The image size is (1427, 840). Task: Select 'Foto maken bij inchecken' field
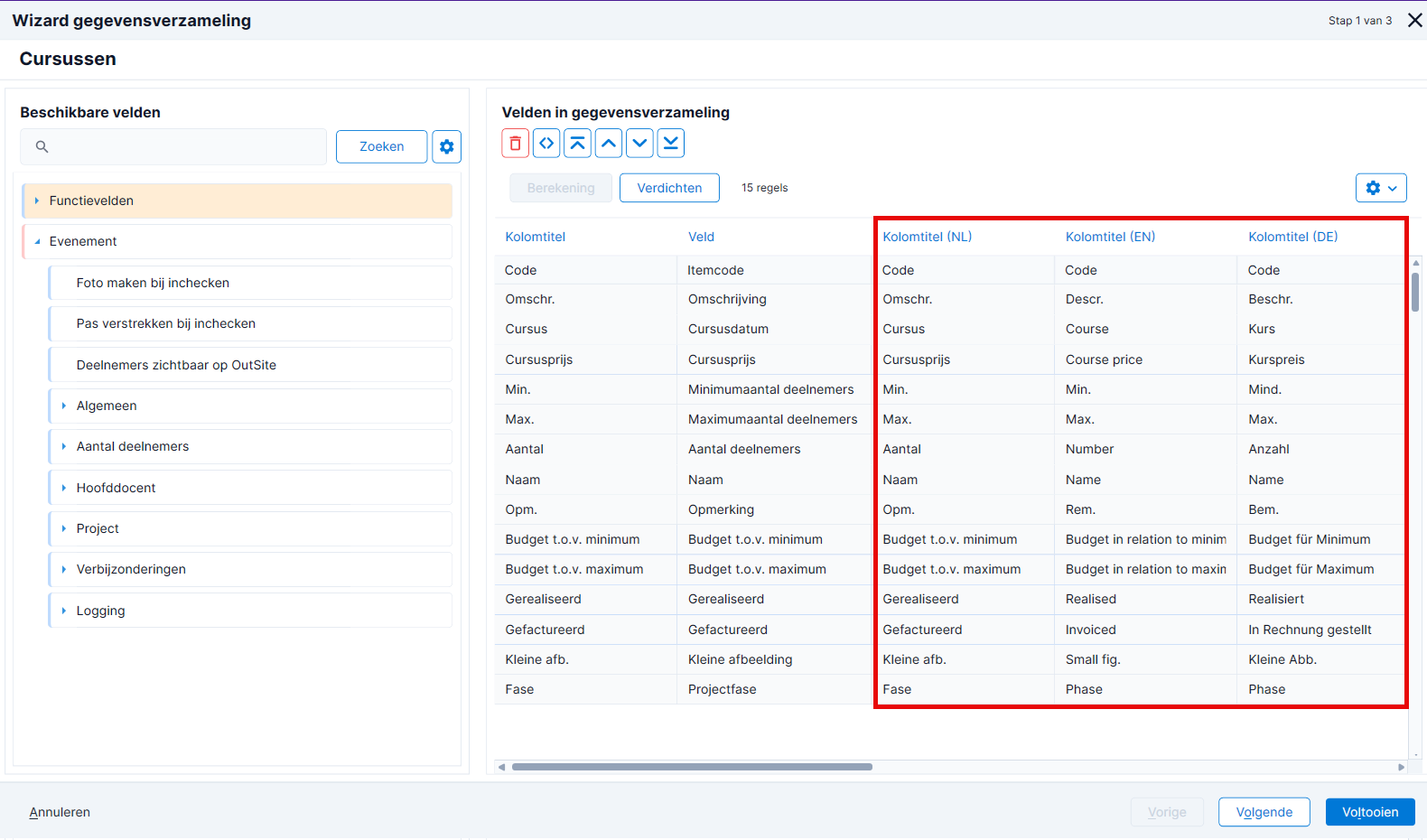point(250,283)
